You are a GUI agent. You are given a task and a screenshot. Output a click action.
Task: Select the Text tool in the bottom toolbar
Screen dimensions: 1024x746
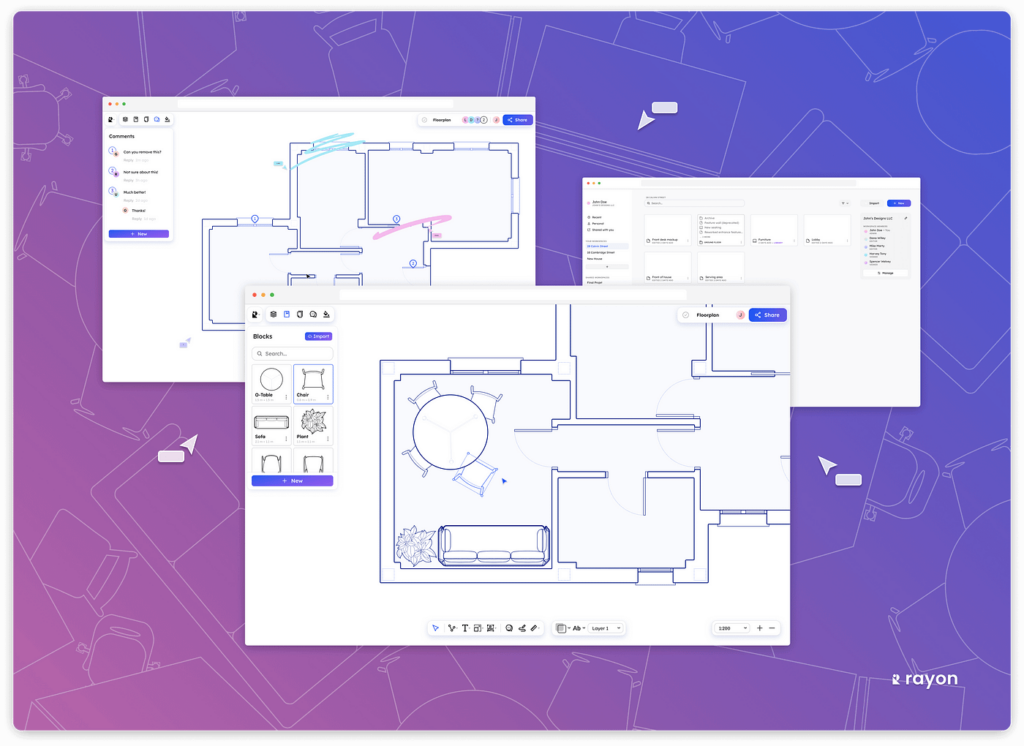(465, 627)
